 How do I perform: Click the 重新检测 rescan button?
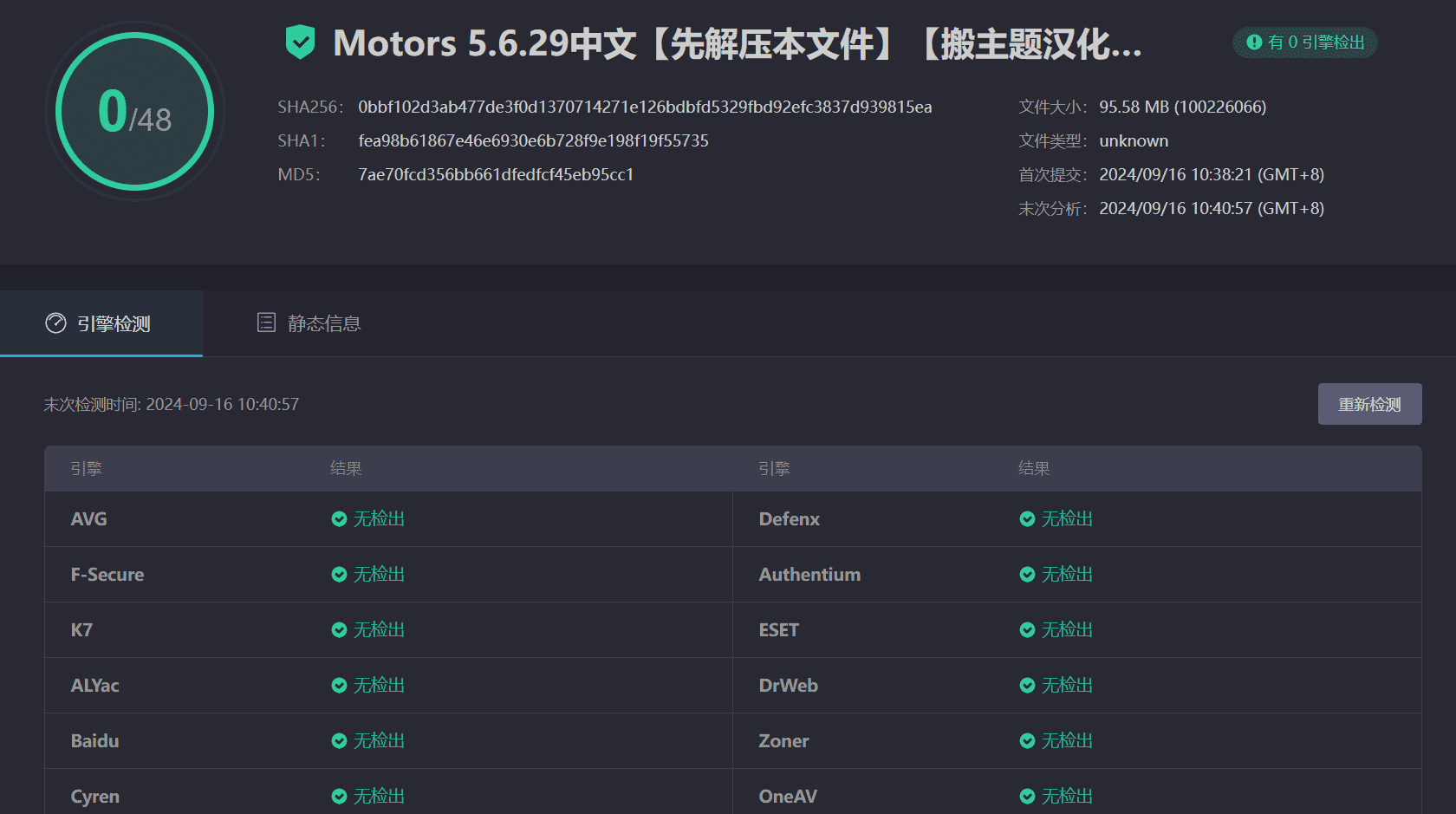[1369, 404]
